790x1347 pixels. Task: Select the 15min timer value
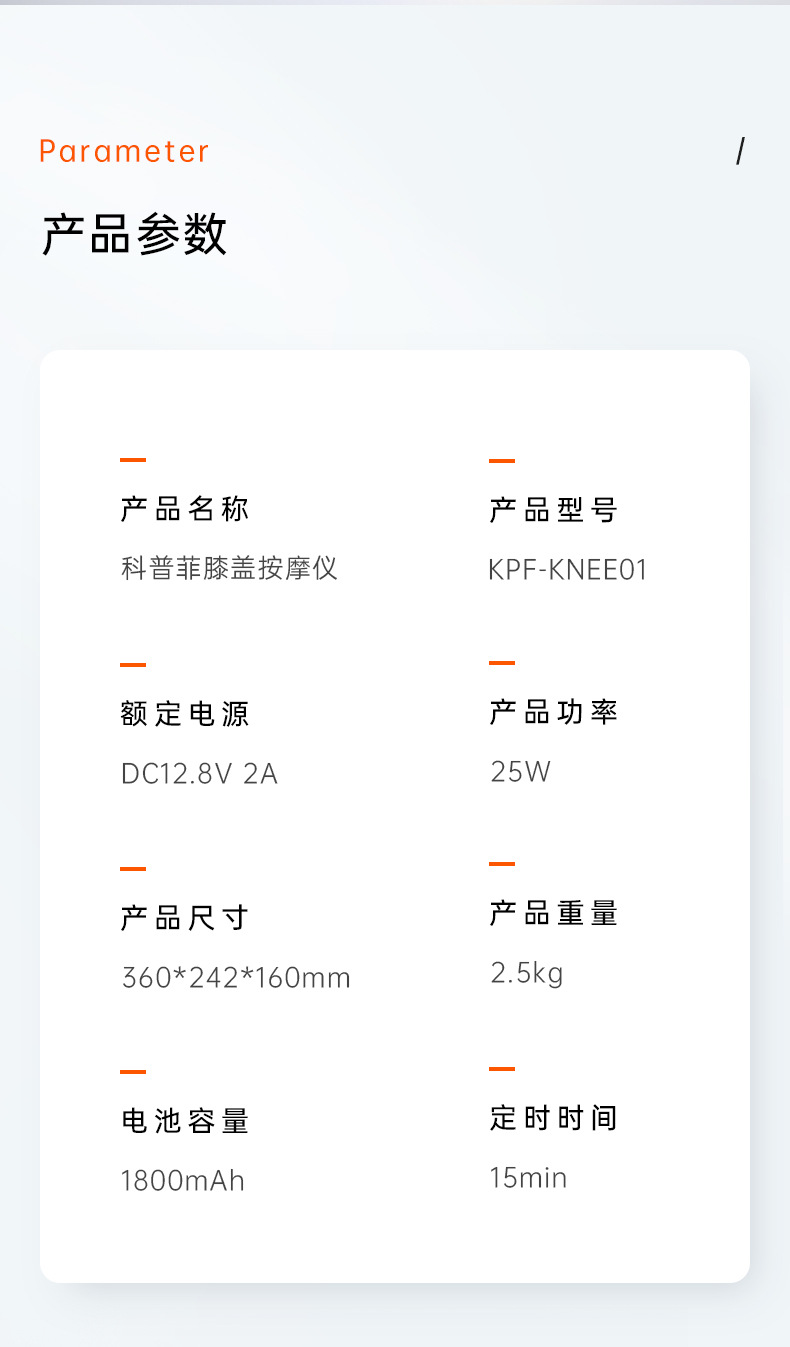528,1178
